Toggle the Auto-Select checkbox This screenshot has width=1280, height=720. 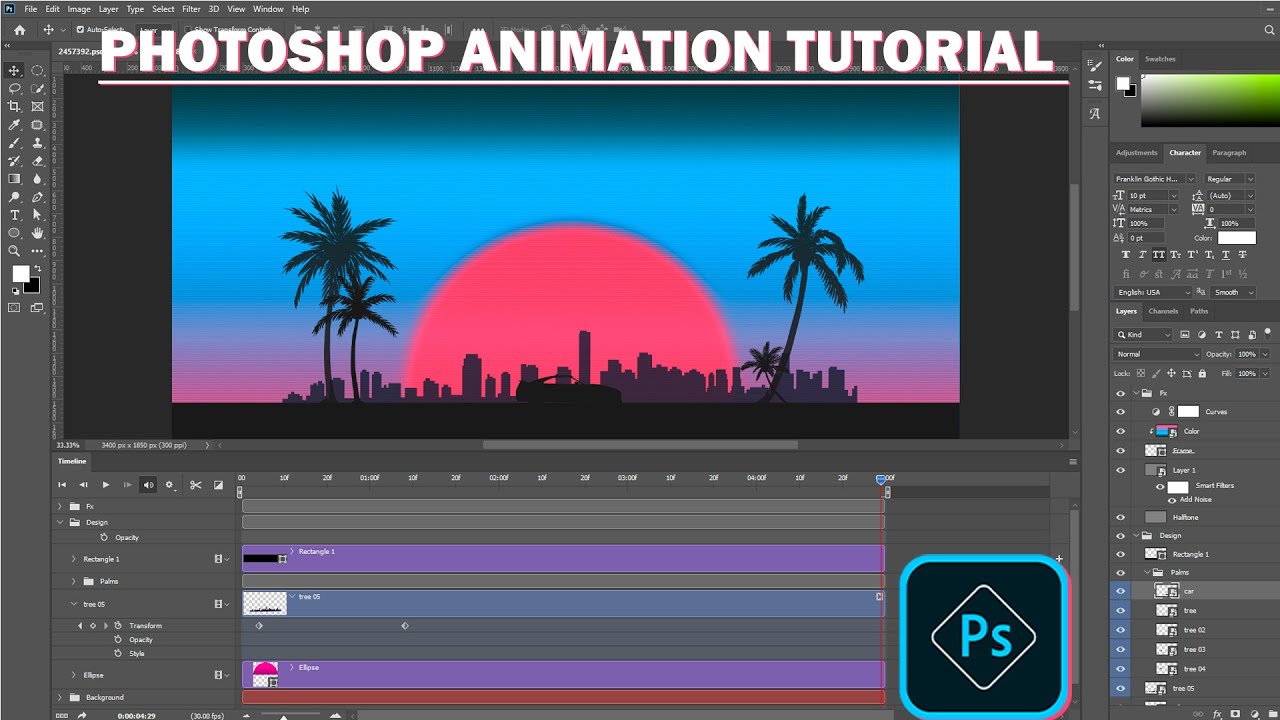[x=81, y=30]
